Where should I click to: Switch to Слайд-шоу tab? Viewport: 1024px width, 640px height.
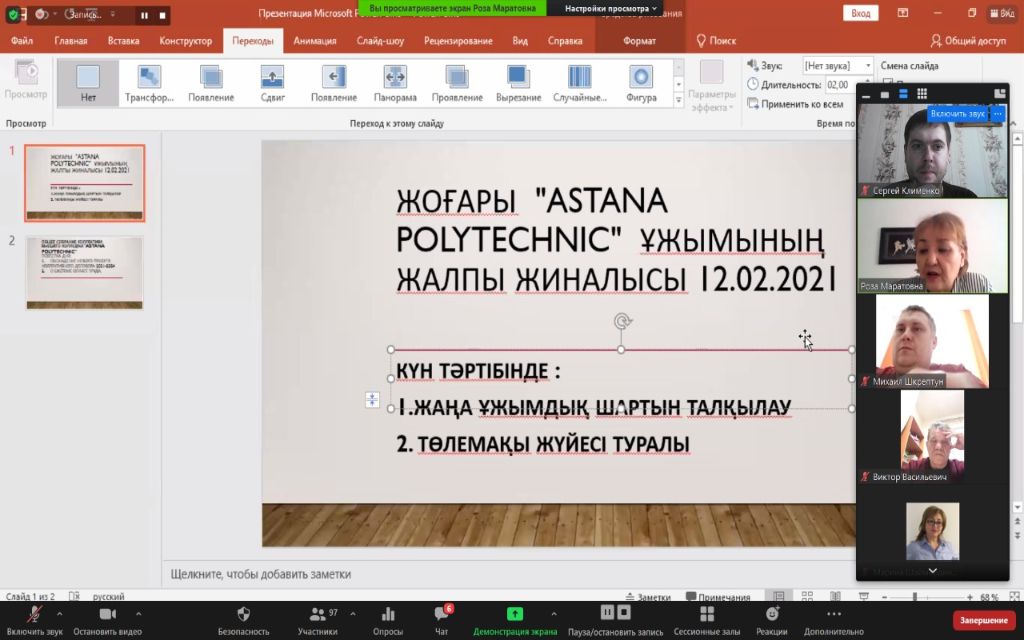[380, 40]
